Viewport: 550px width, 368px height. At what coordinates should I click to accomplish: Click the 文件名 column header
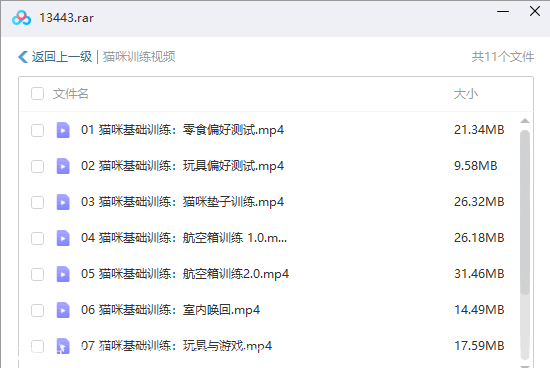click(x=71, y=94)
